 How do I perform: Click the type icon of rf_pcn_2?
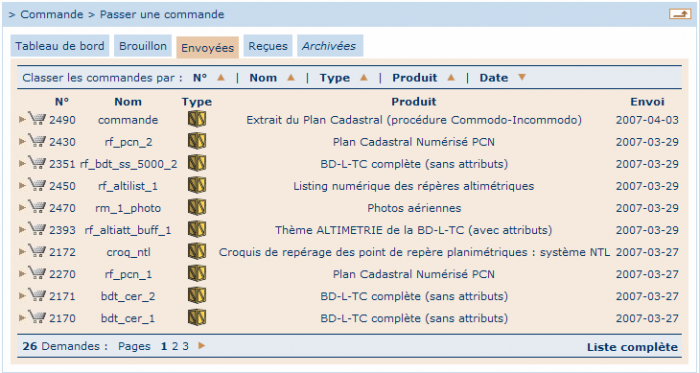197,141
